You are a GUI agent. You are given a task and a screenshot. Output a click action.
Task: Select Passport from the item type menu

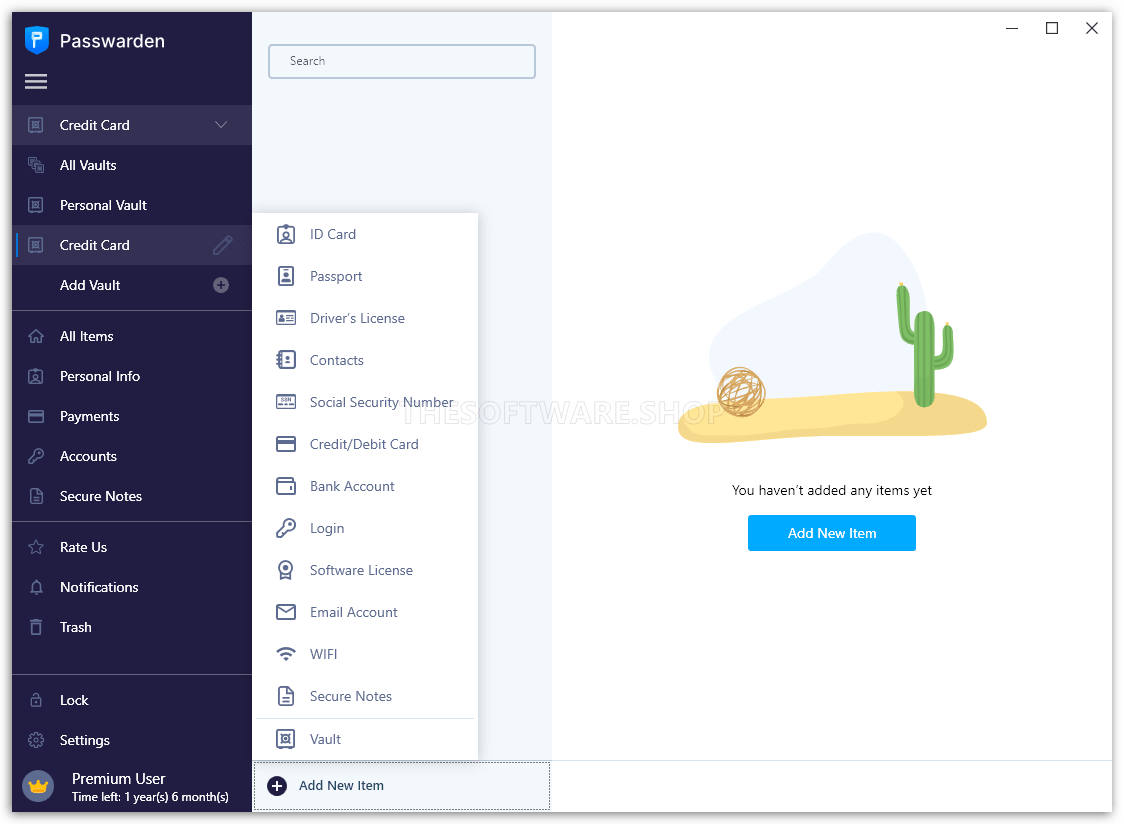[336, 276]
